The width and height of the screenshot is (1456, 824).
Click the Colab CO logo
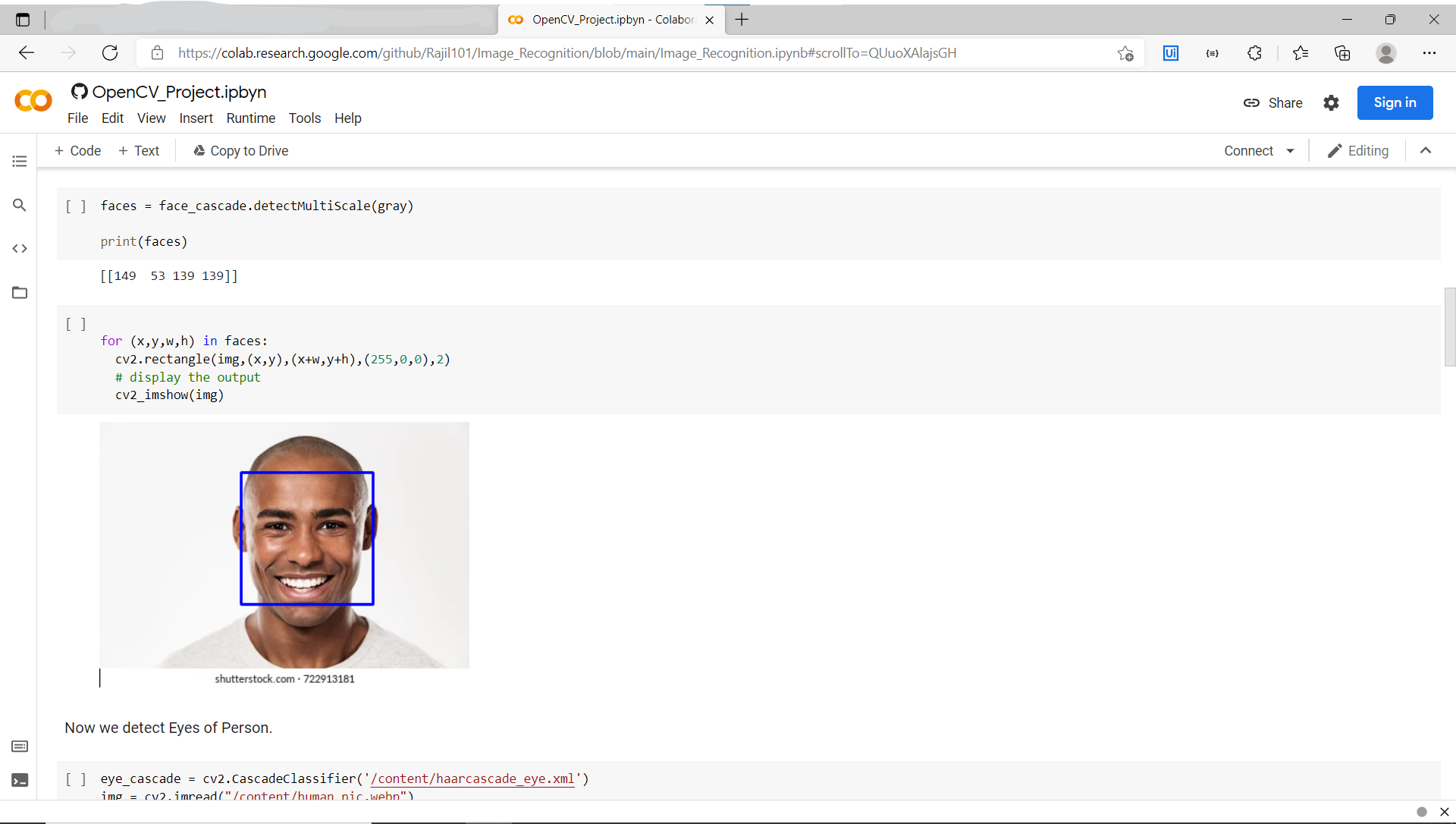[33, 101]
